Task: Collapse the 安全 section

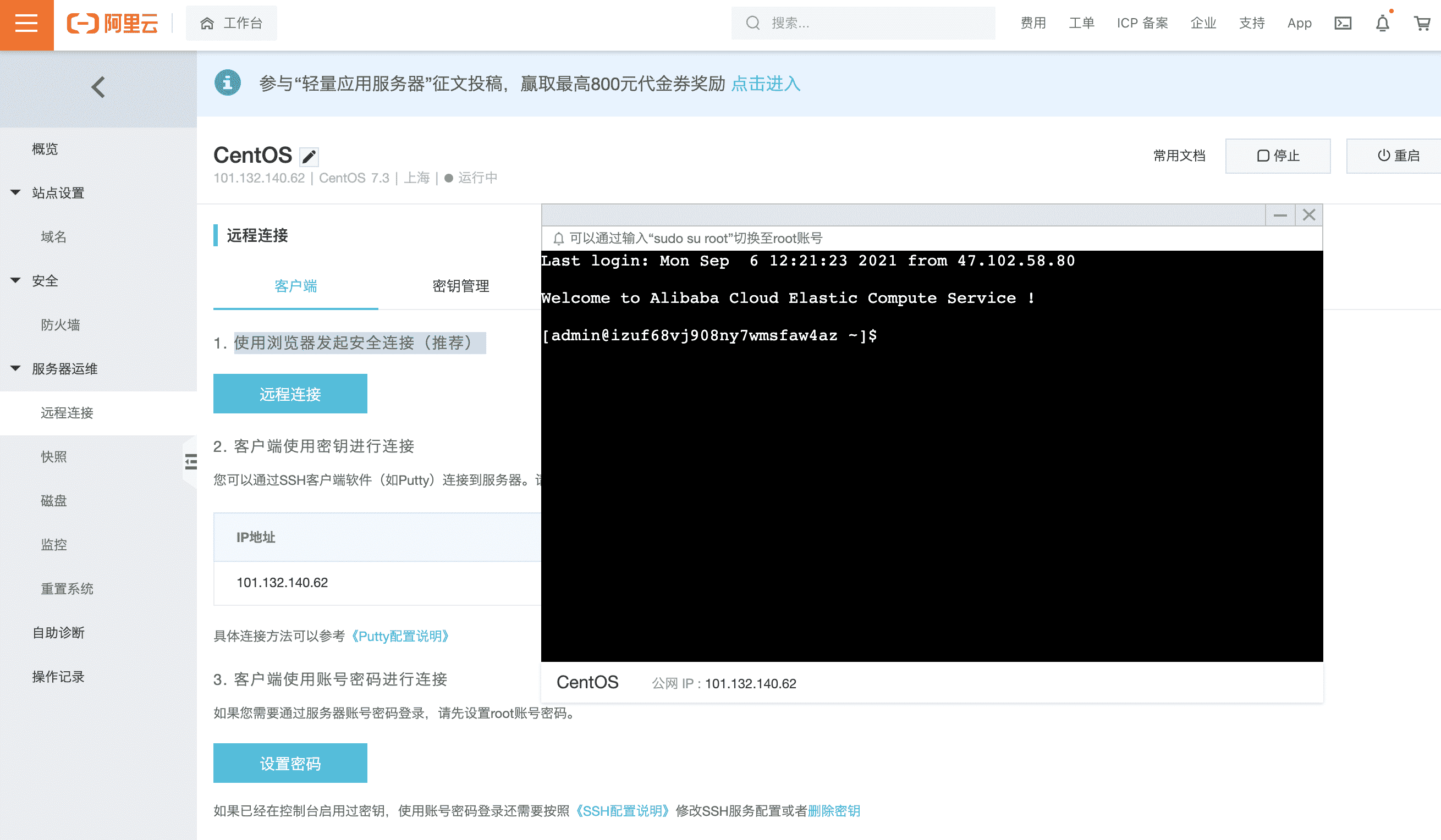Action: [15, 280]
